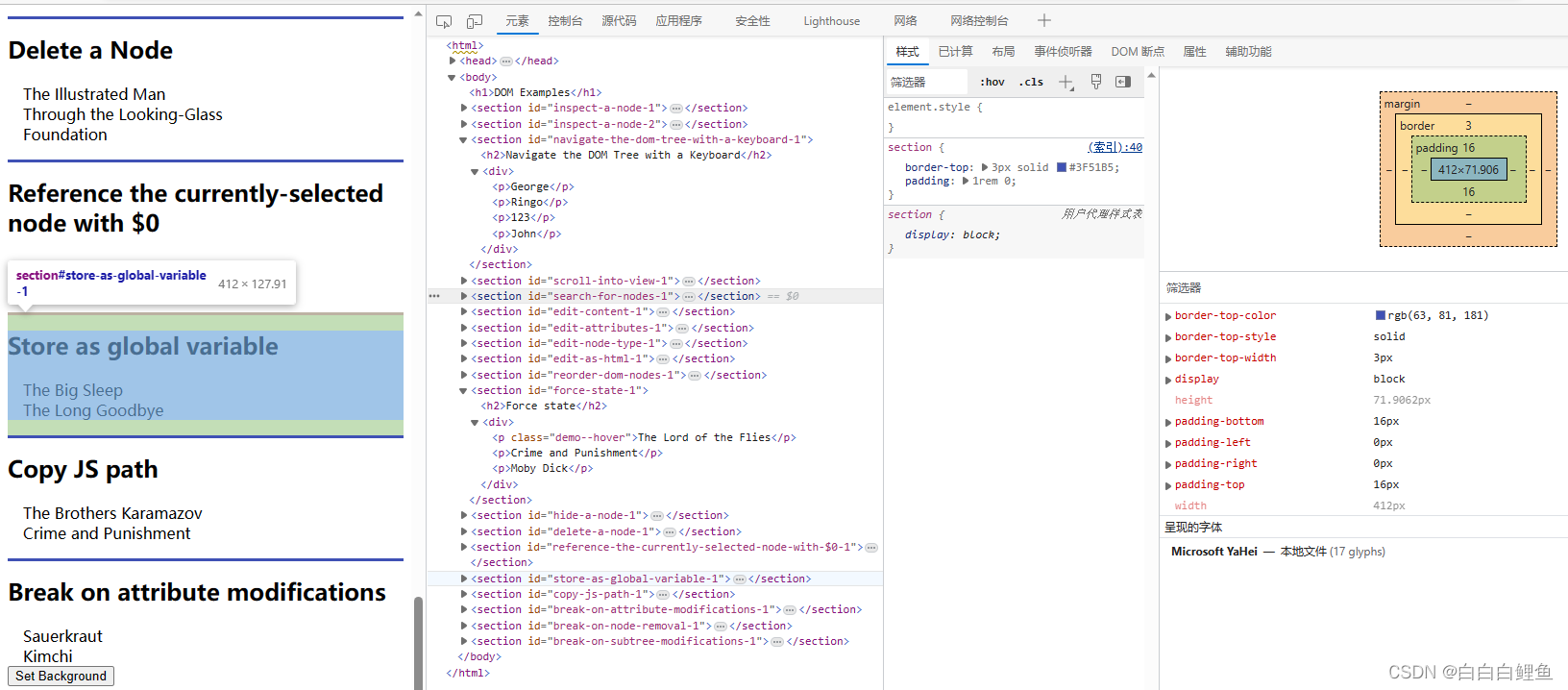Click ellipsis badge of break-on-subtree-modifications-1 section

pos(777,642)
